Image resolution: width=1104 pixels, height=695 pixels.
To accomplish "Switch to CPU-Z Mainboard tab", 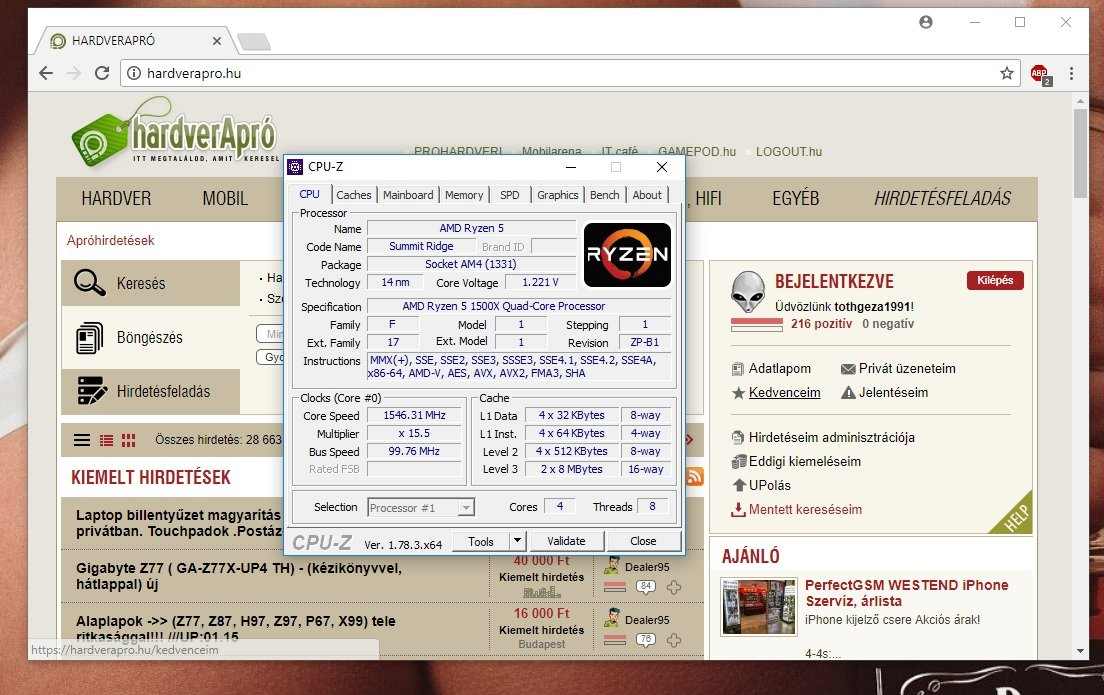I will click(x=408, y=195).
